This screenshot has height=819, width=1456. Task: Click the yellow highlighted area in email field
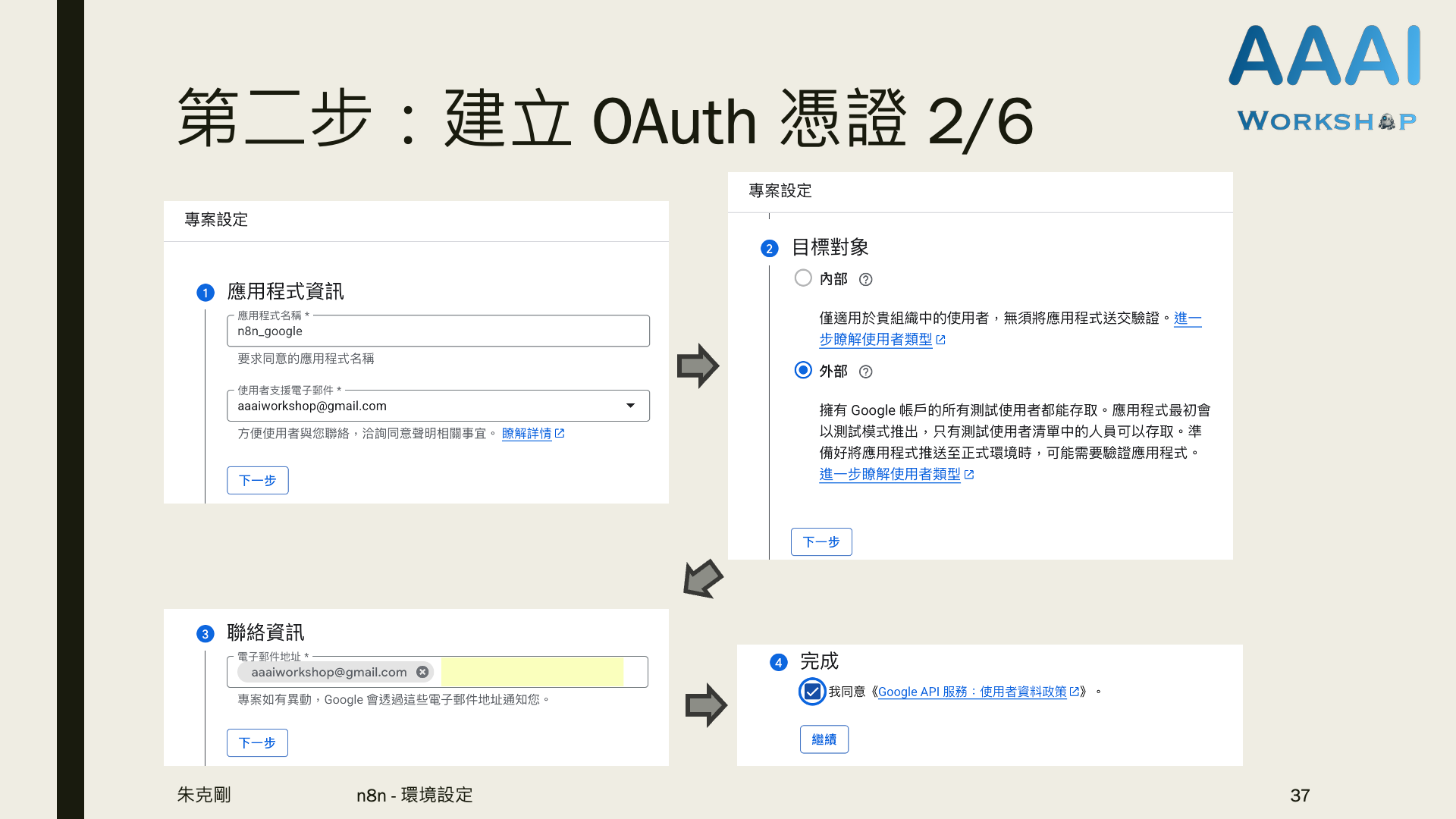pyautogui.click(x=532, y=672)
